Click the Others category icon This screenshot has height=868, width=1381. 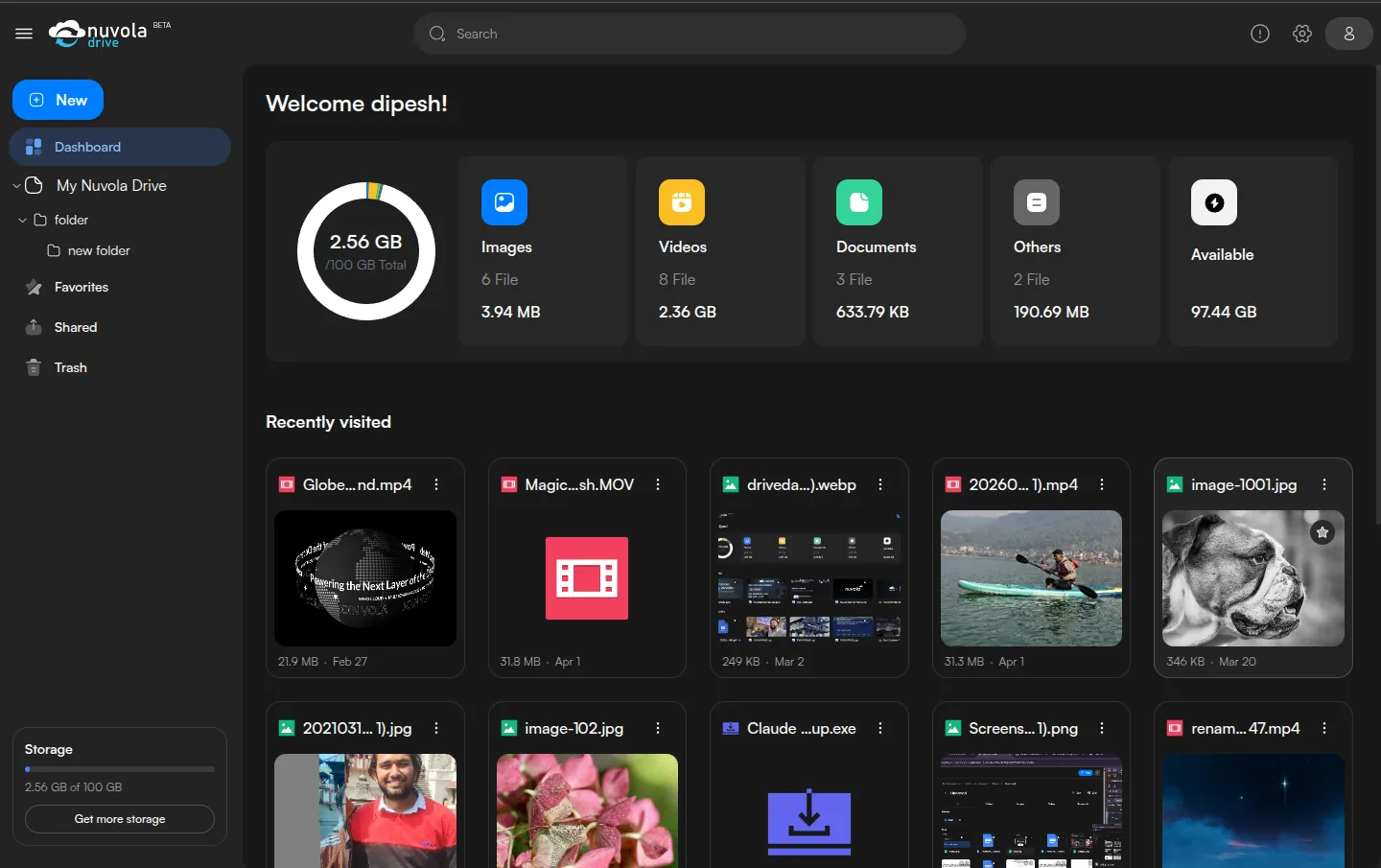[x=1037, y=202]
